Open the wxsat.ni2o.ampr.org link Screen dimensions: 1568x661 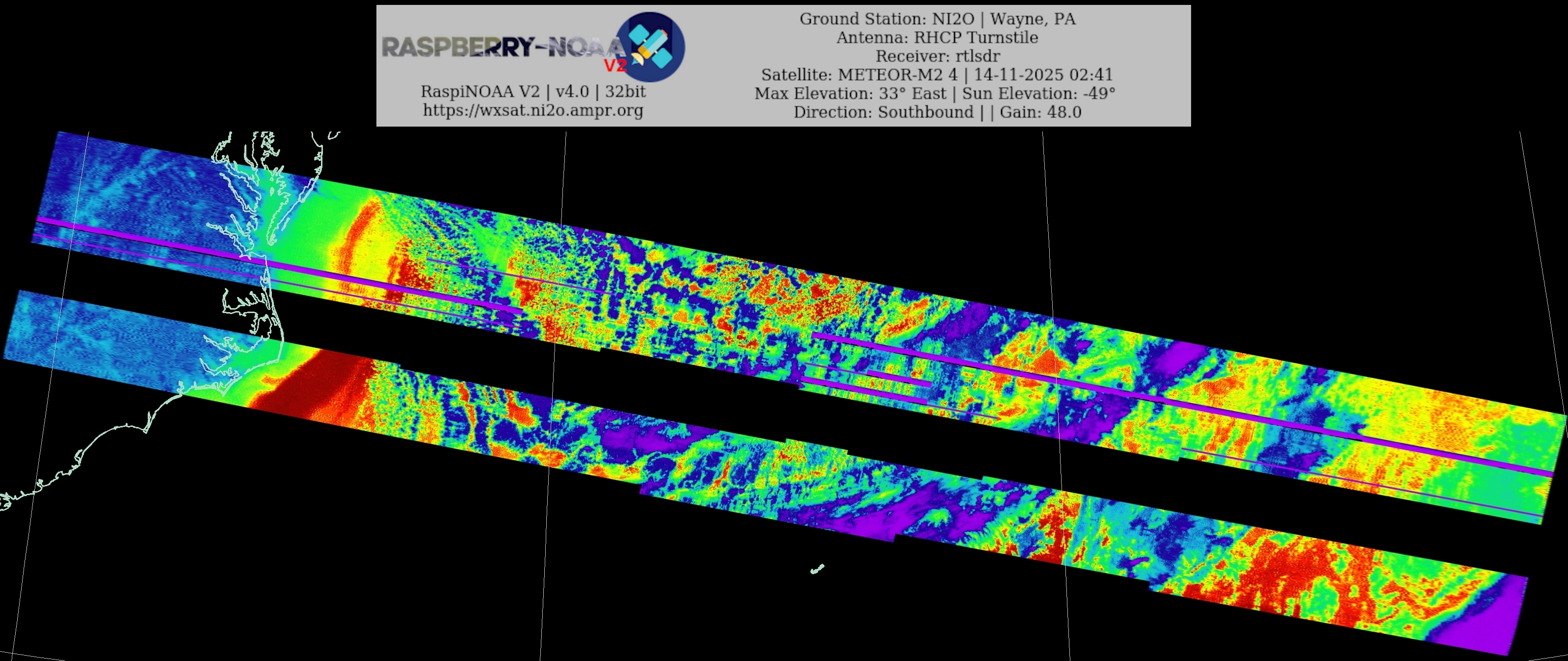coord(532,110)
